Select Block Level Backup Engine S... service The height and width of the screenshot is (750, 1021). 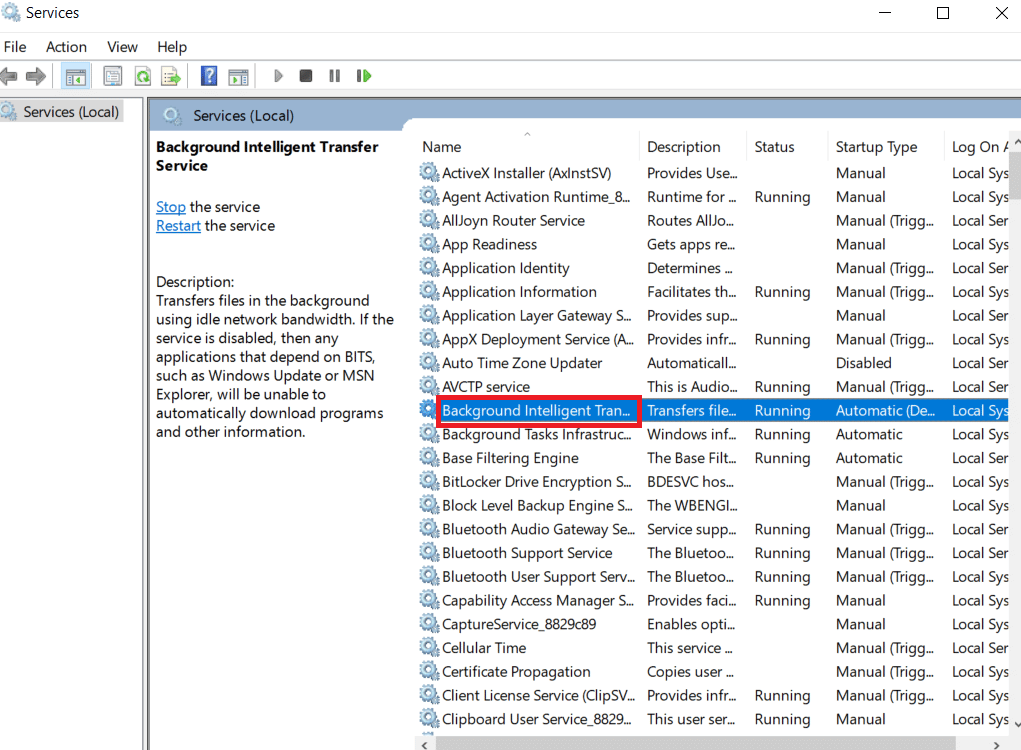click(537, 505)
